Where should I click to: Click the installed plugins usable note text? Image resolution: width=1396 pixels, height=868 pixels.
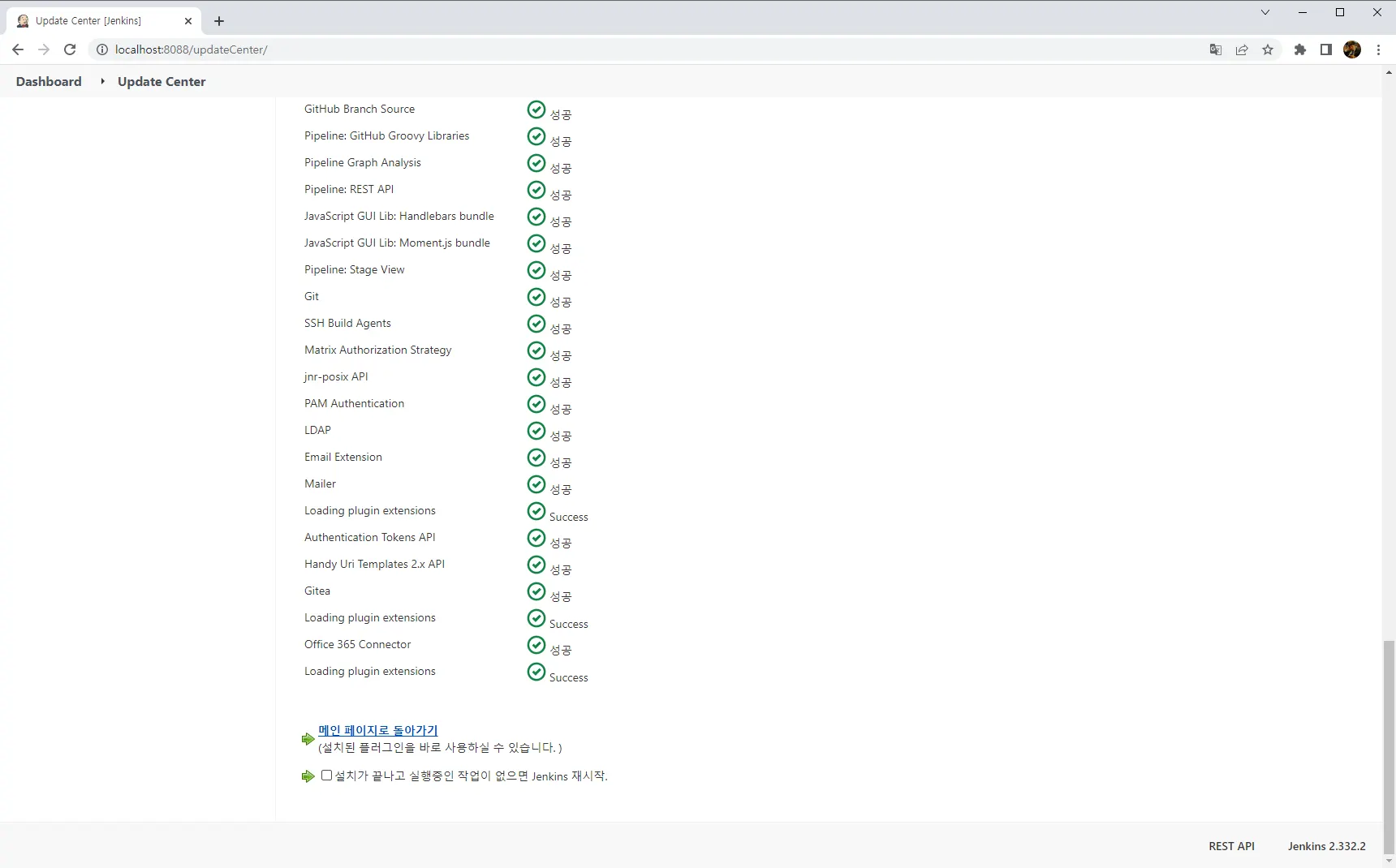[440, 747]
